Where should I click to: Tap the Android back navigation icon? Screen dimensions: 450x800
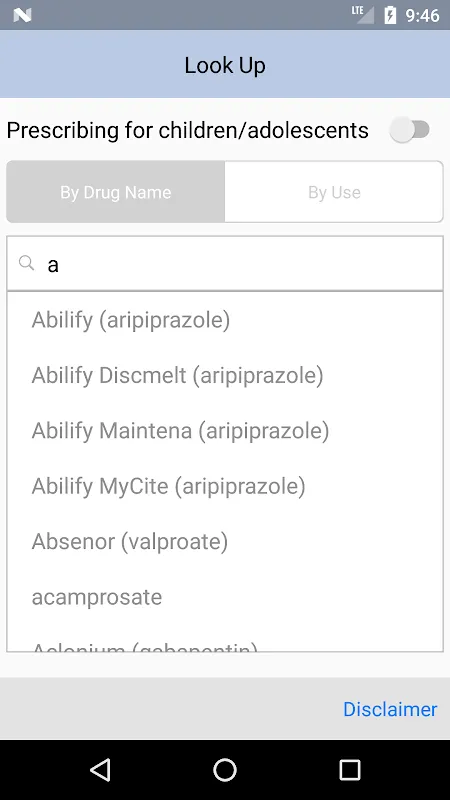pos(100,769)
